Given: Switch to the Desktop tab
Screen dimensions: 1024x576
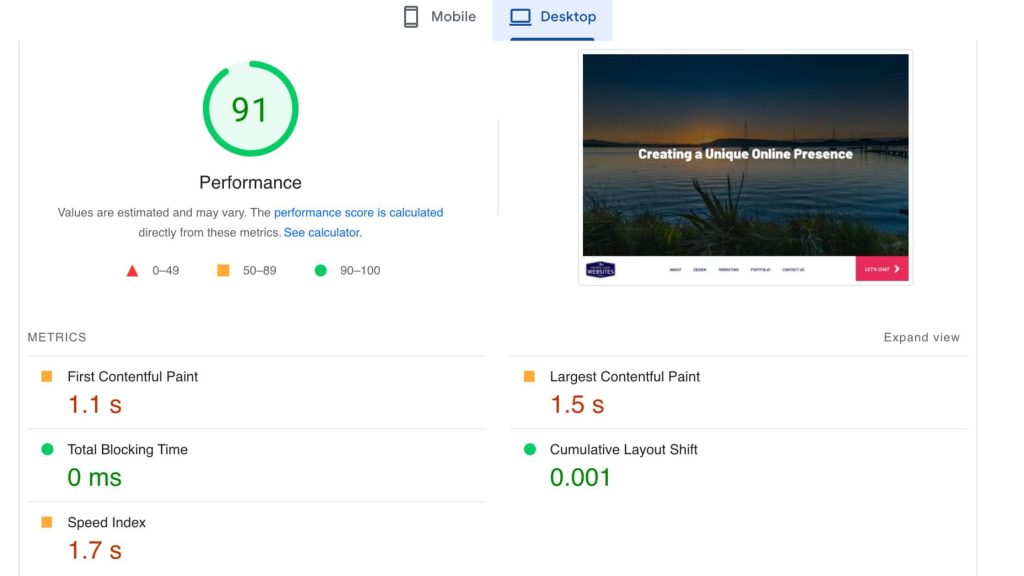Looking at the screenshot, I should pos(552,16).
